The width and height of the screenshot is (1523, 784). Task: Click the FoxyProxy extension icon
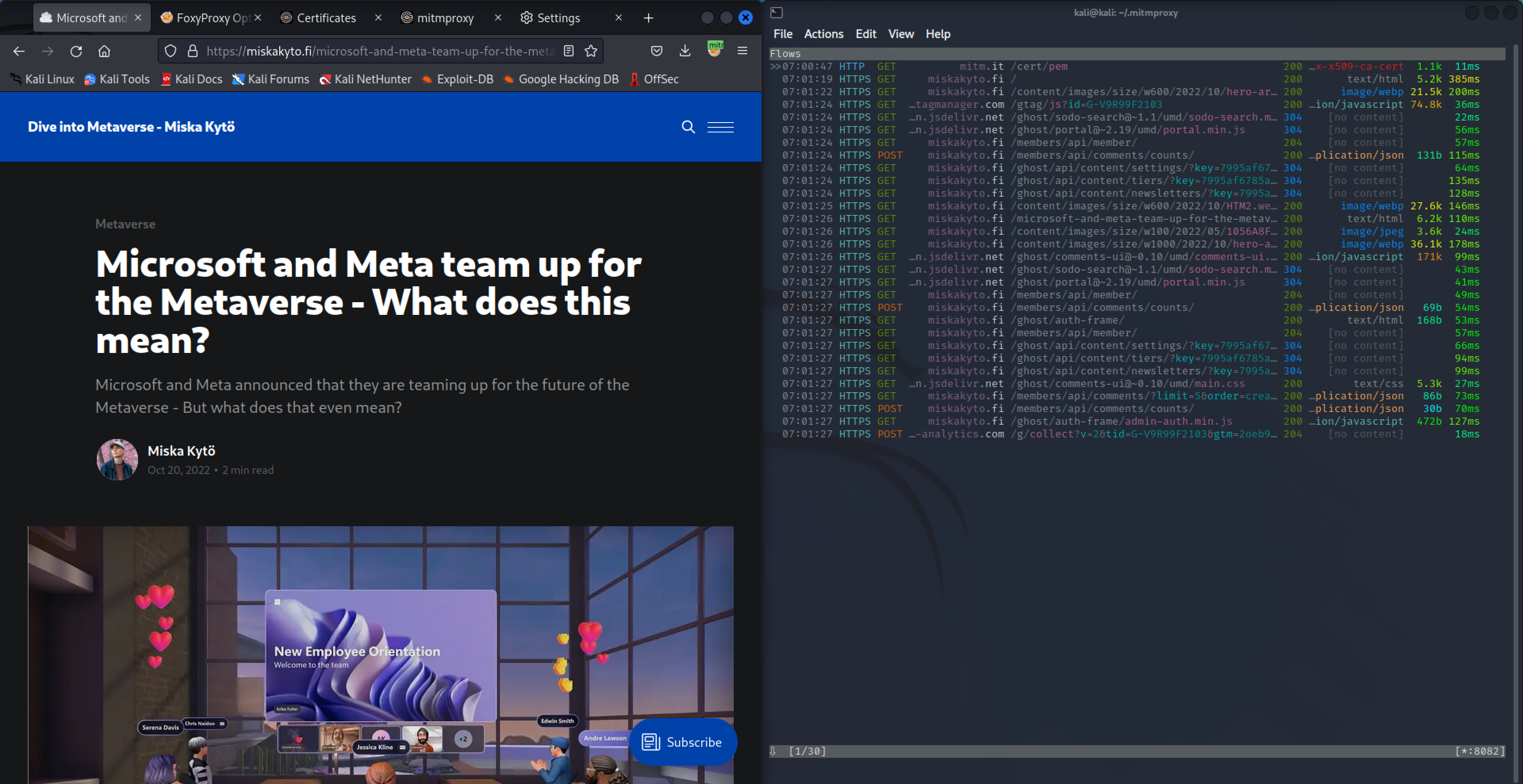714,50
